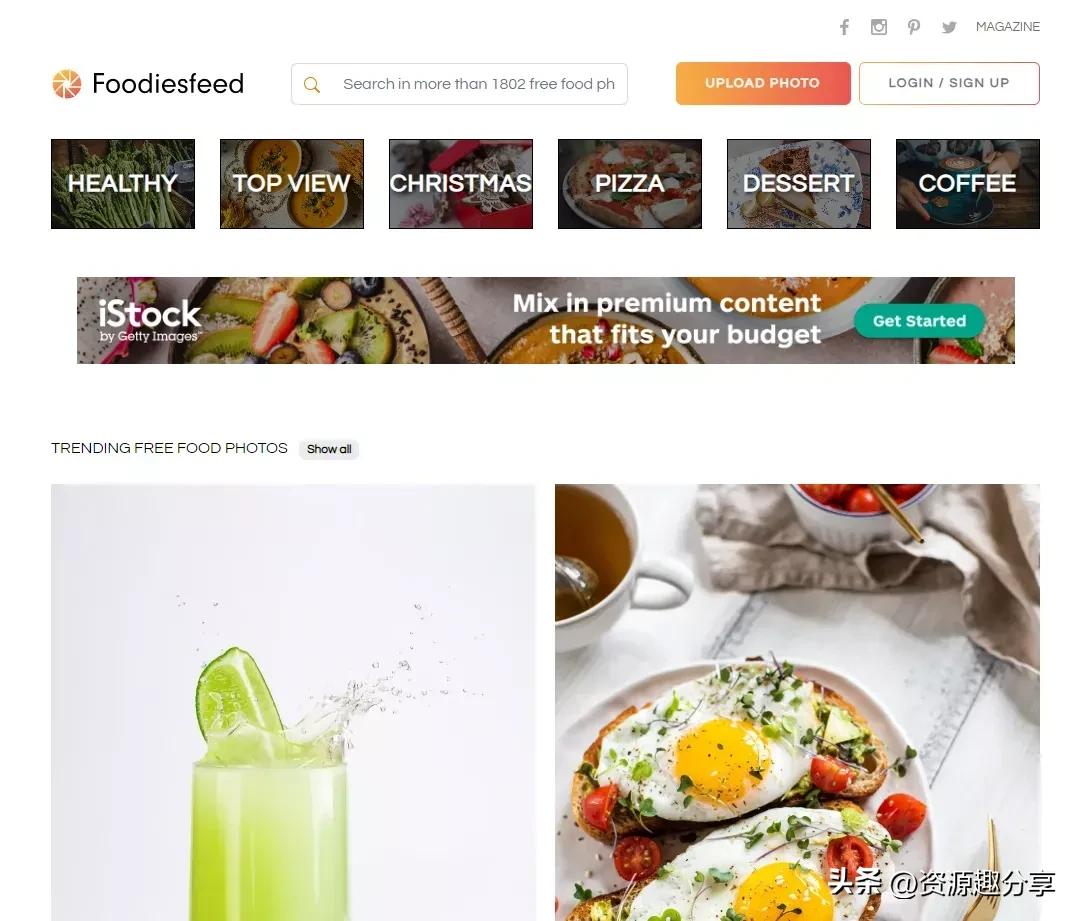Select the Healthy category thumbnail
This screenshot has height=921, width=1080.
point(123,184)
